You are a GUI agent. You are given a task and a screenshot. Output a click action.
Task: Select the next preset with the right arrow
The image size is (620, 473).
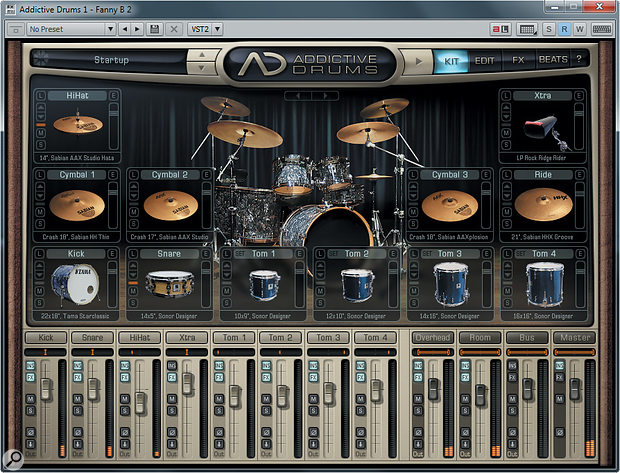137,29
